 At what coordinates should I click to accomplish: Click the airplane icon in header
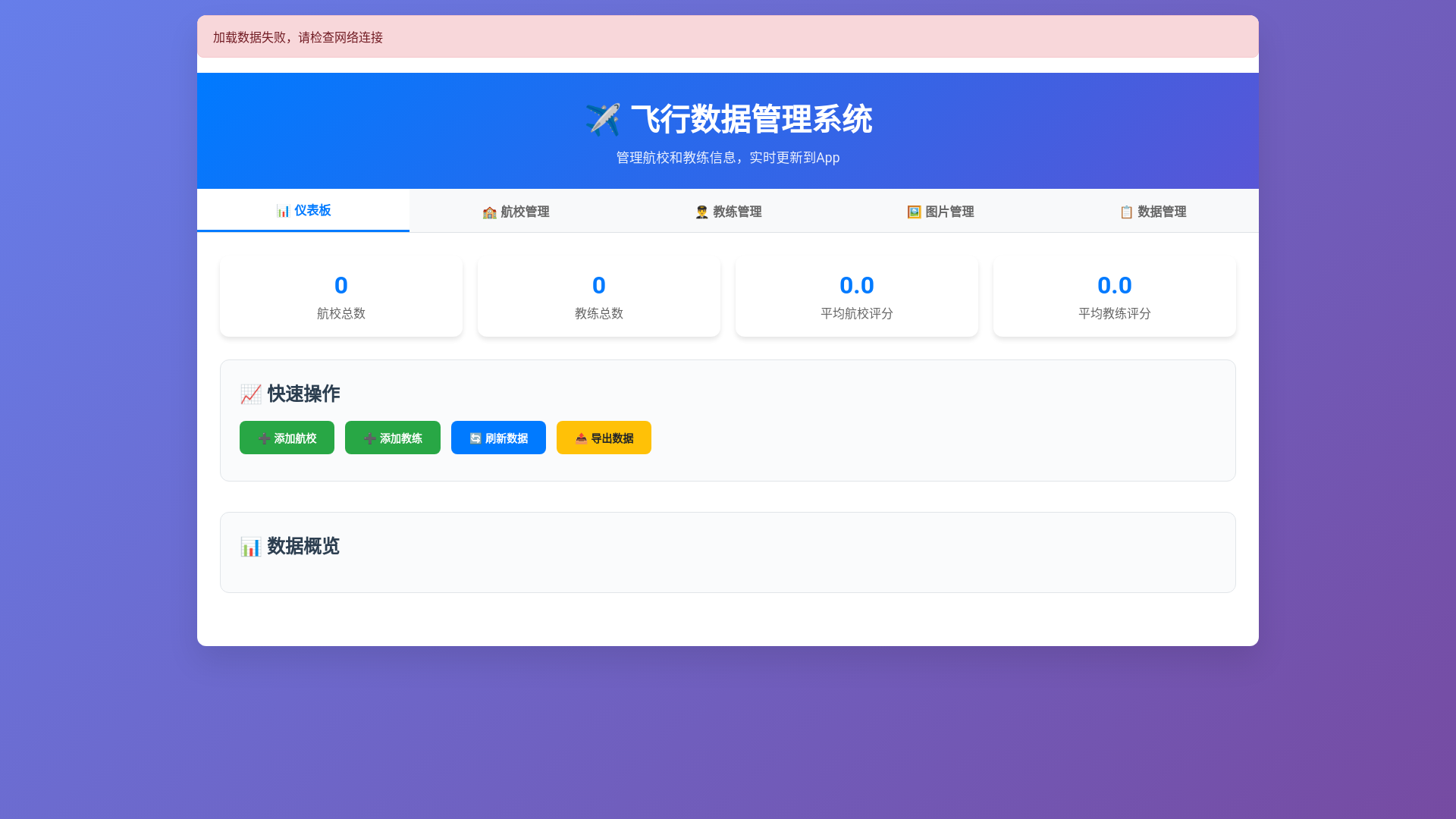[603, 120]
